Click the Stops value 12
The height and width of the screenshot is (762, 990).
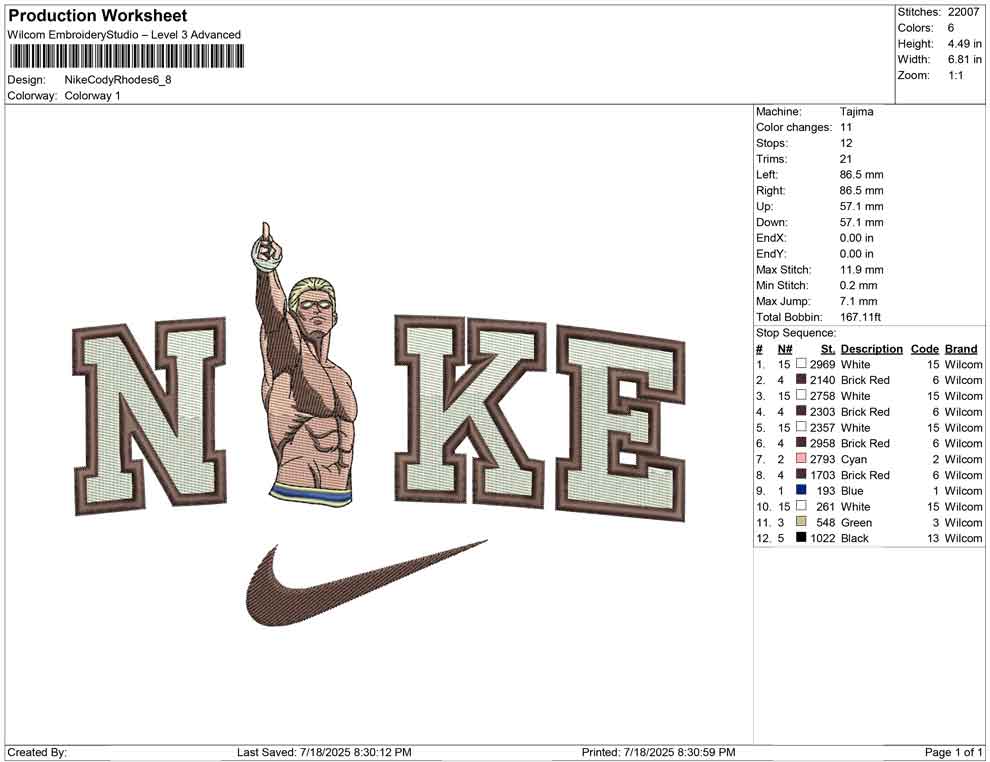tap(845, 143)
